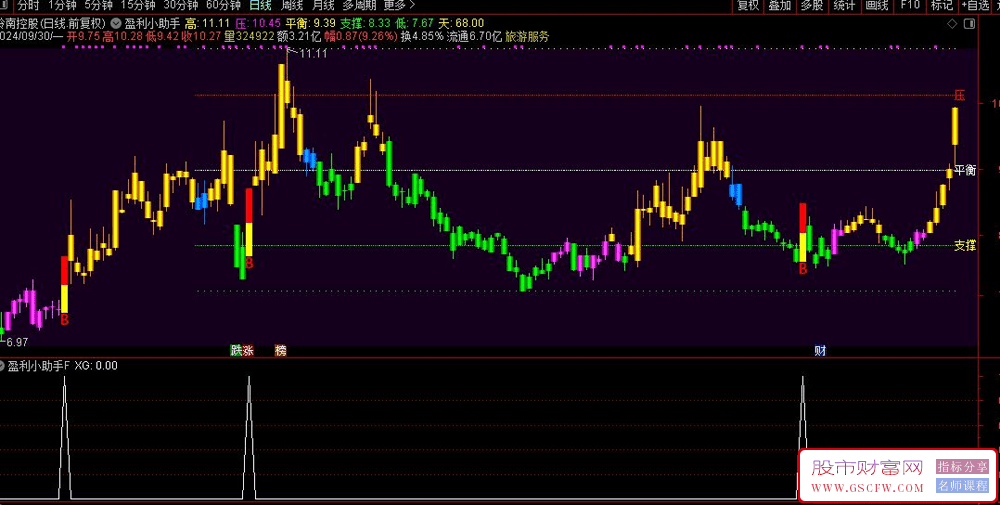Click the red 压 pressure line label

[960, 96]
